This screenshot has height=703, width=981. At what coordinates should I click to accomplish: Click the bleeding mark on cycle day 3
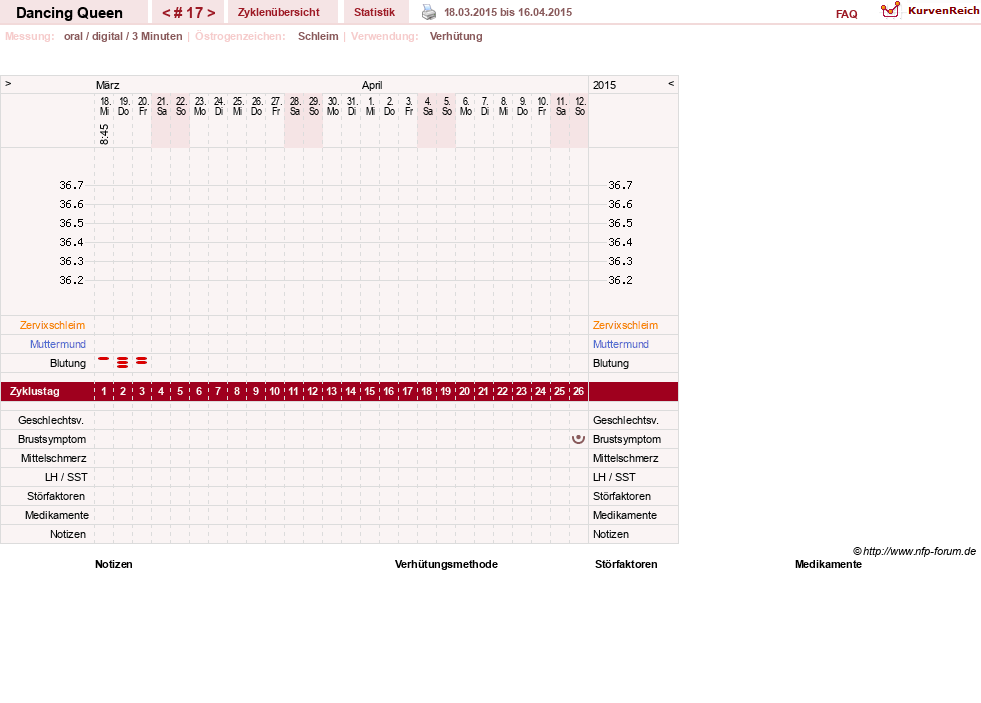click(141, 360)
